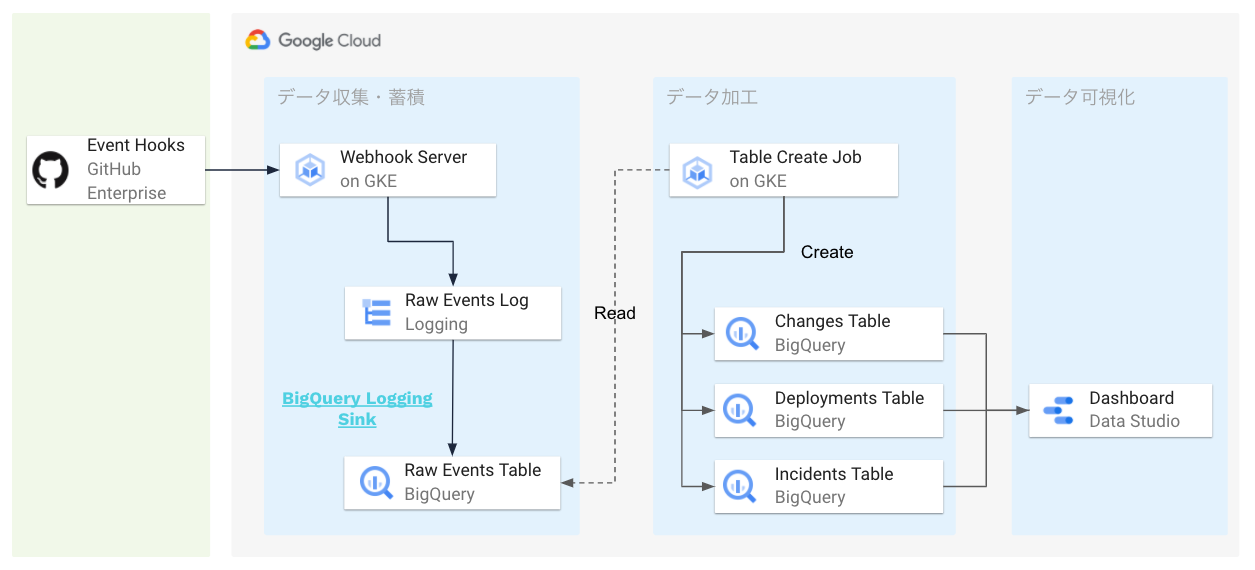This screenshot has height=570, width=1255.
Task: Click 'on GKE' under Table Create Job
Action: (758, 181)
